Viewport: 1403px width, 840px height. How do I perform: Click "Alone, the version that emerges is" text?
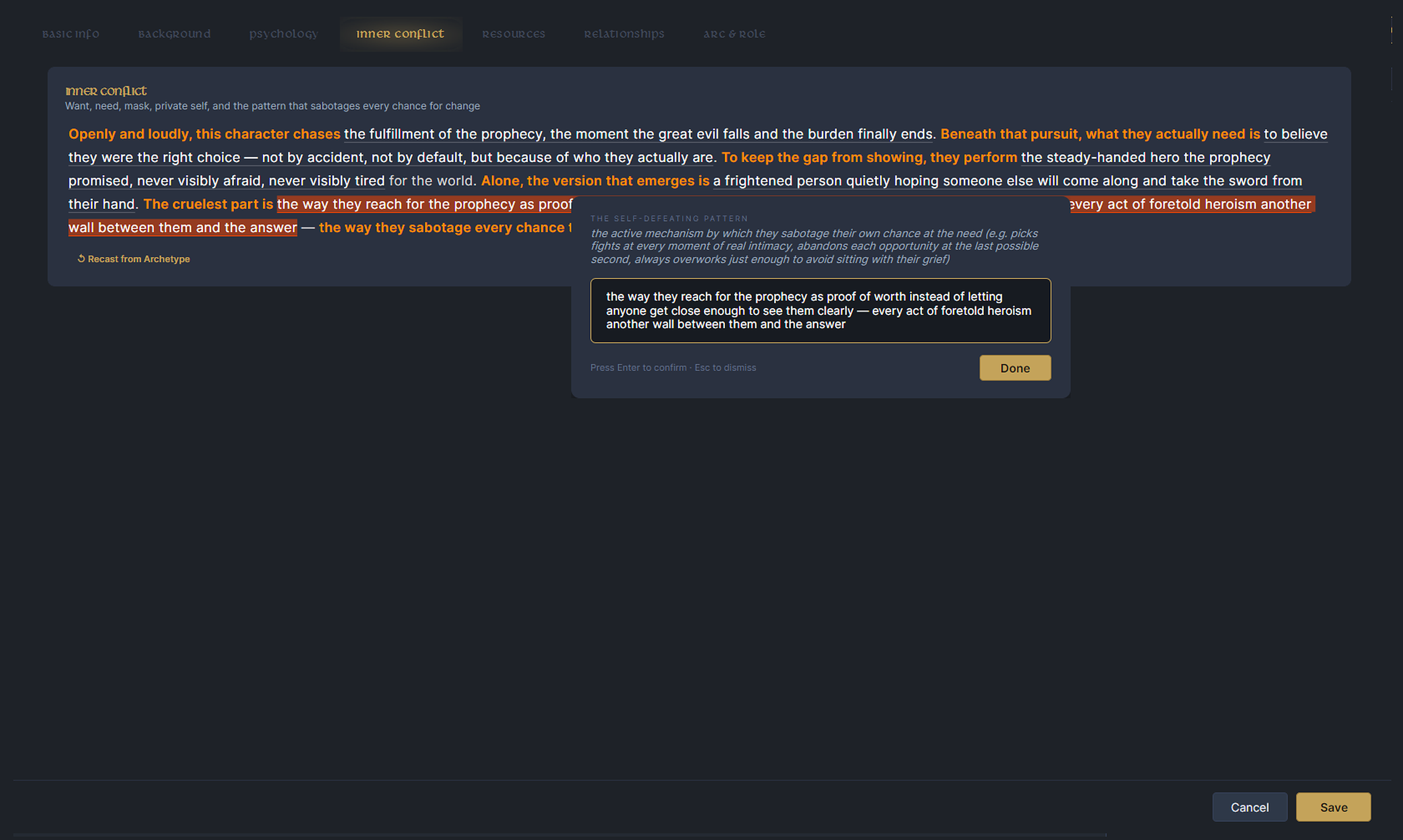coord(595,181)
